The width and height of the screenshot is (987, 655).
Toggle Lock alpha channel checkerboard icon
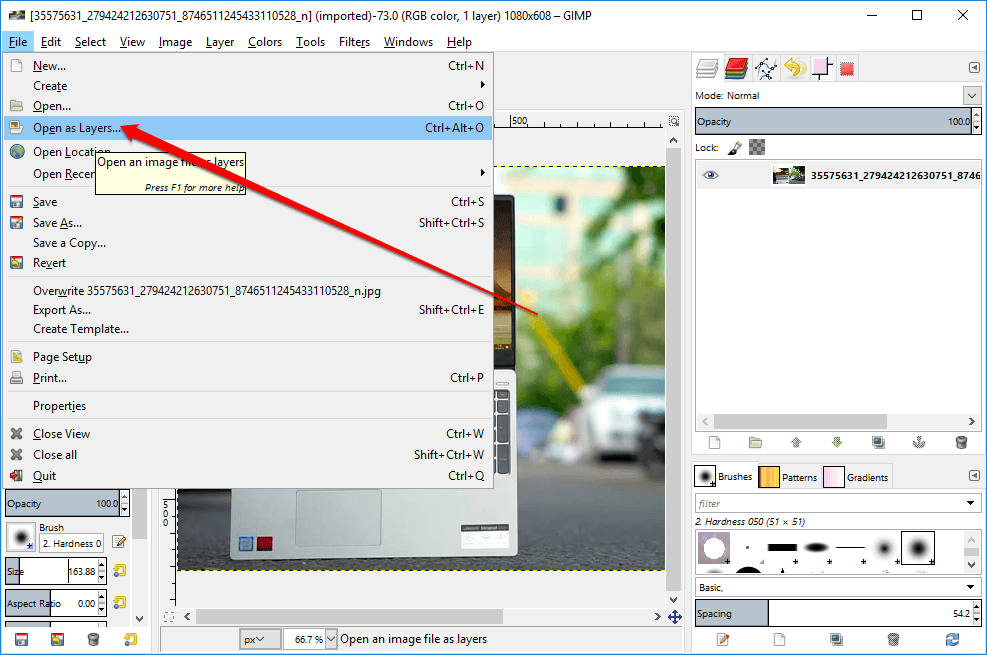pos(757,147)
